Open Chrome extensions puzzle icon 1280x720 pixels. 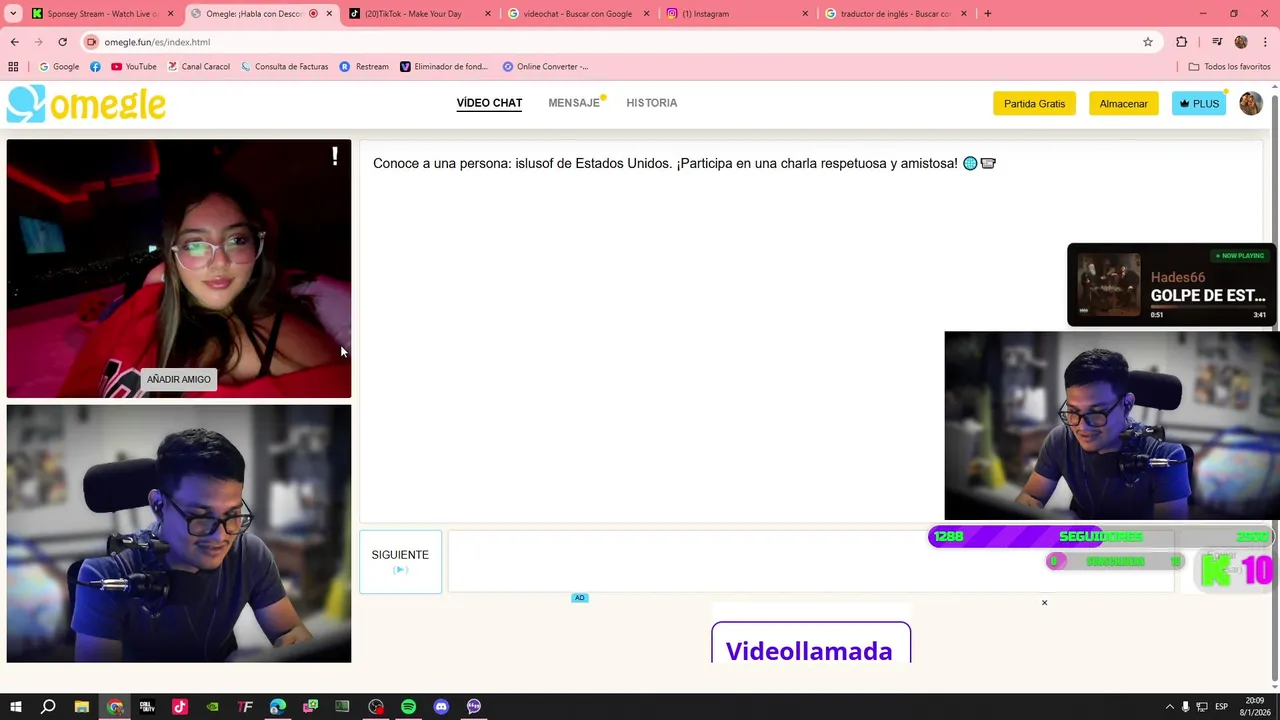[1182, 42]
